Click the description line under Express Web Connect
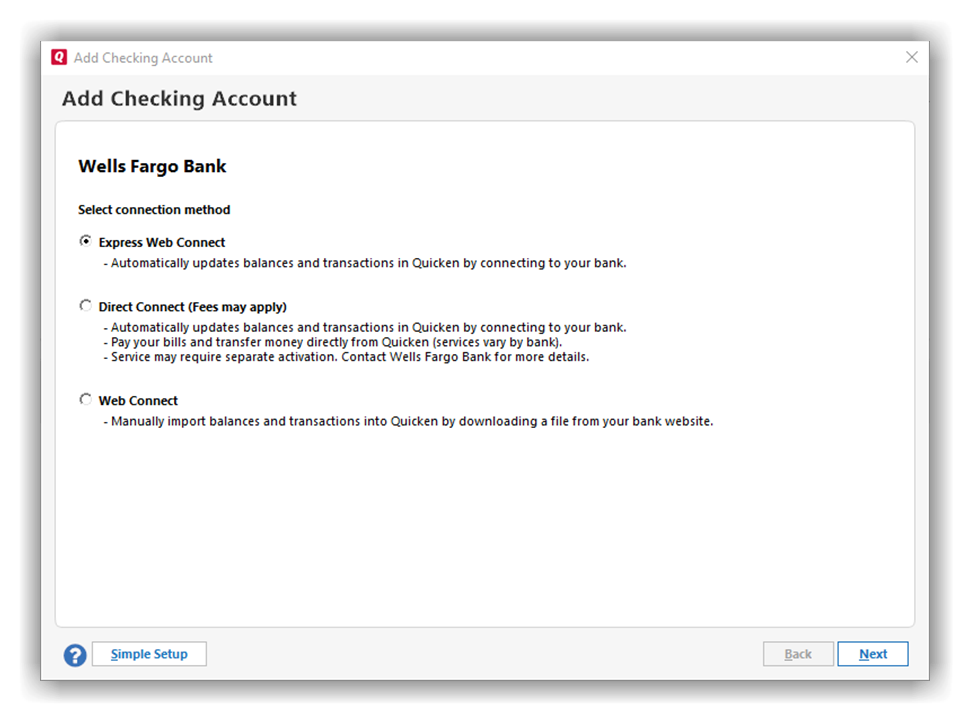 (365, 264)
